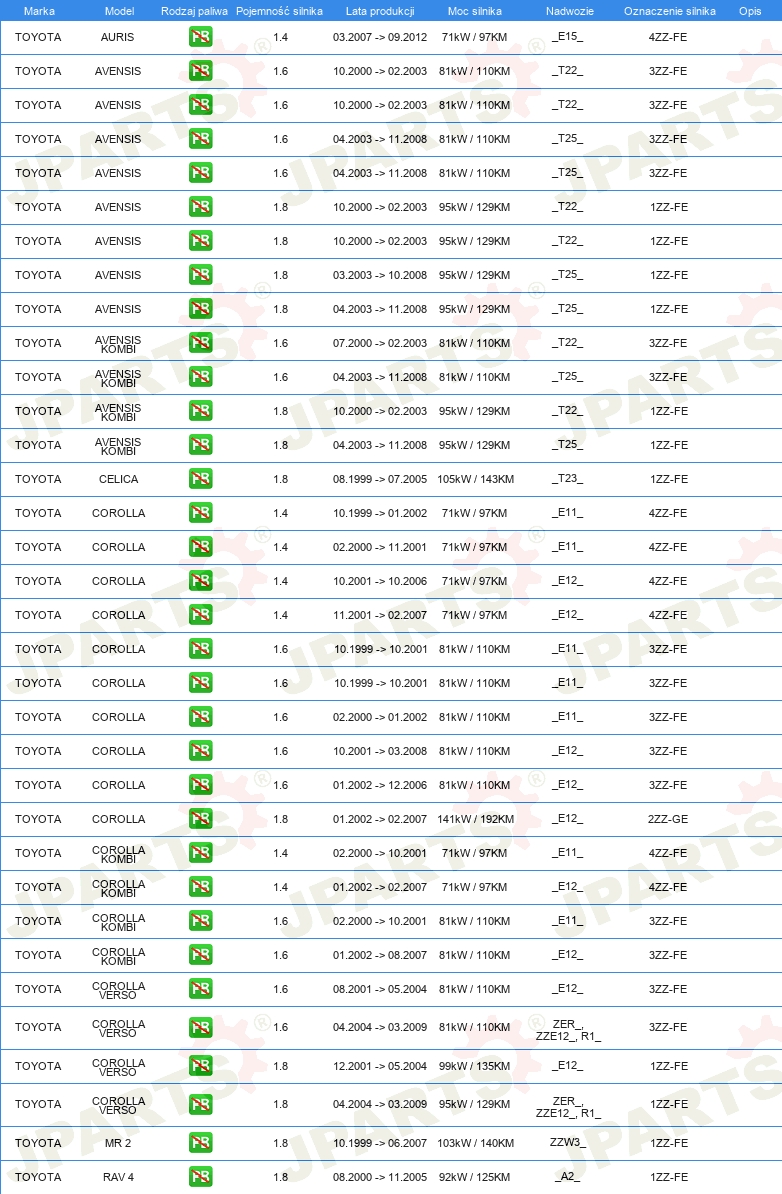Screen dimensions: 782x1194
Task: Click fuel icon for COROLLA 1.4 10.1999 -> 01.2002
Action: [201, 512]
